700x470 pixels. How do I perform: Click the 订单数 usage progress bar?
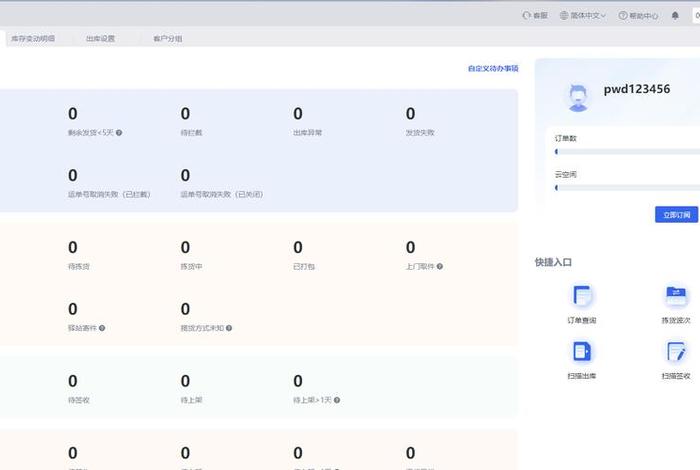point(627,152)
